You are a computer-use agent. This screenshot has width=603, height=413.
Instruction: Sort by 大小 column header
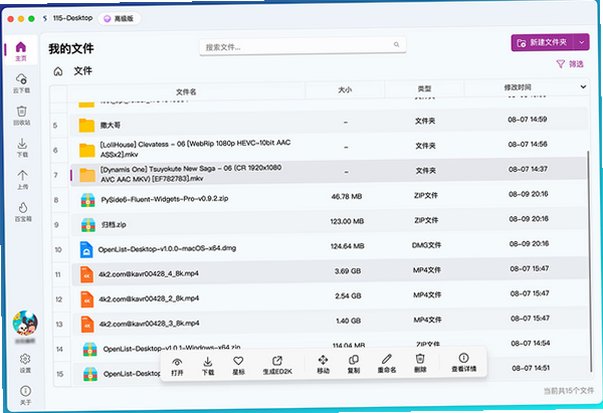tap(345, 90)
